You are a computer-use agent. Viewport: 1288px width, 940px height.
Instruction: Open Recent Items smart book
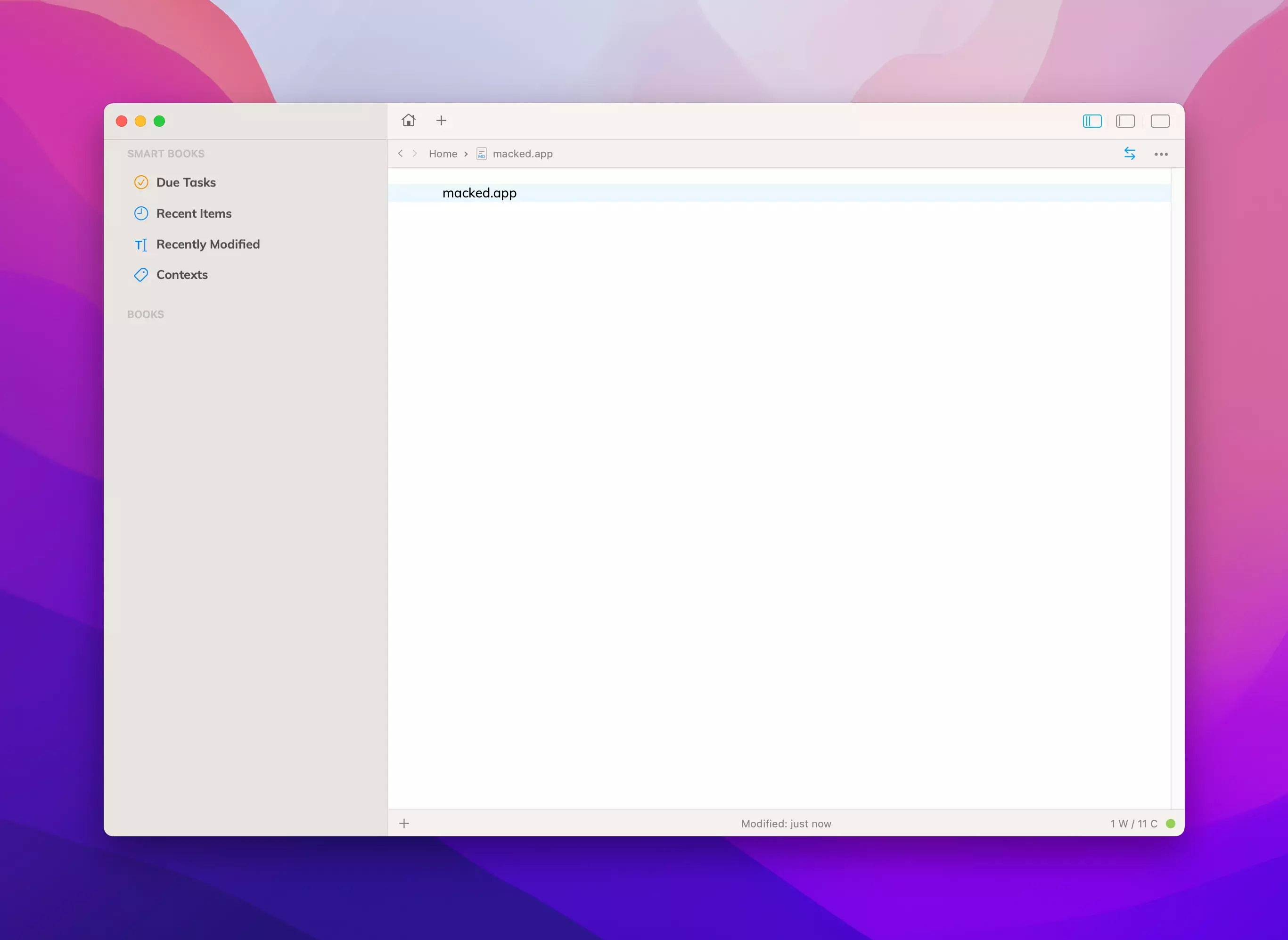(x=194, y=213)
